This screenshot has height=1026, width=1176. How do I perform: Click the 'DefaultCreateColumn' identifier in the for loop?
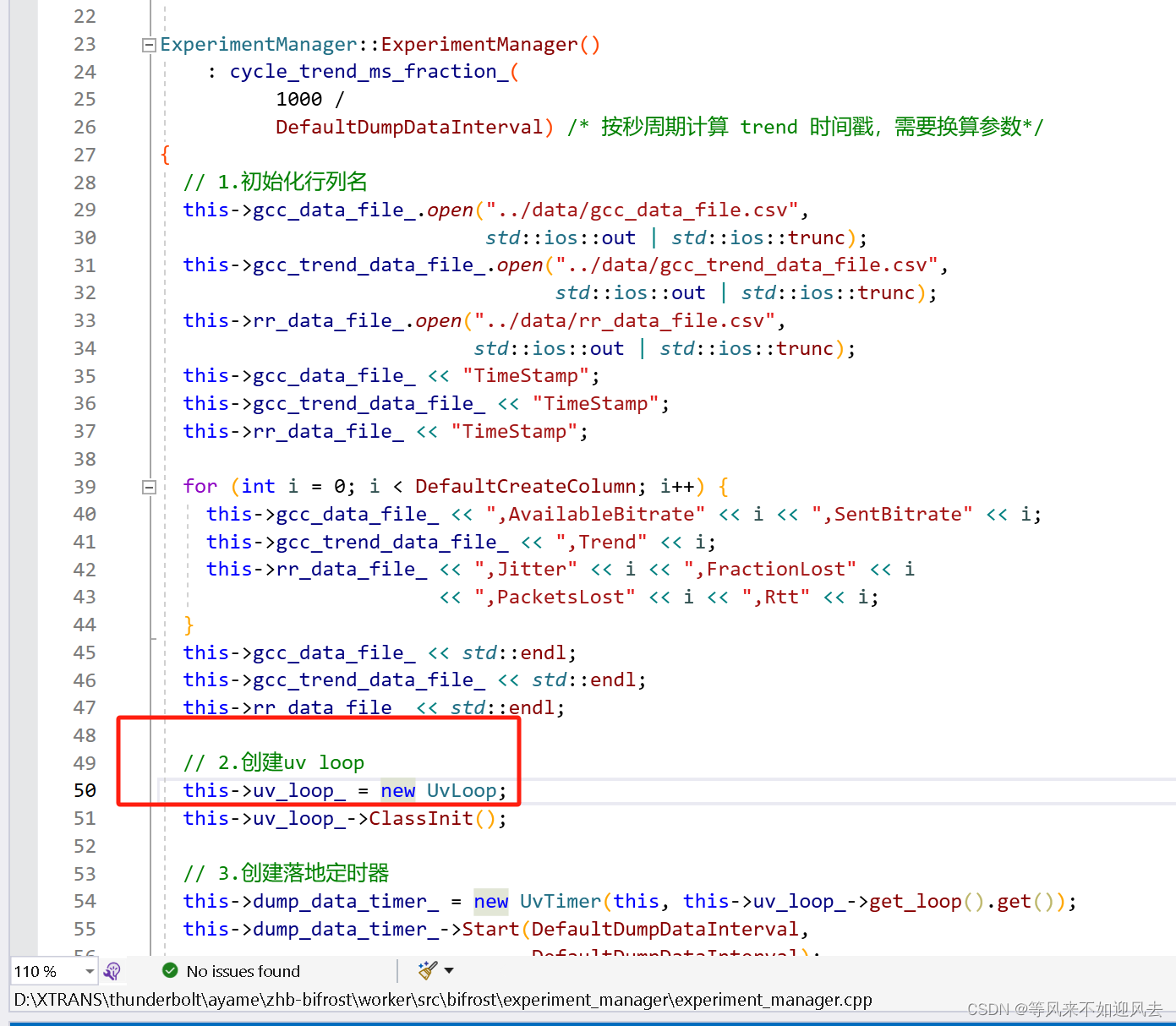coord(526,486)
